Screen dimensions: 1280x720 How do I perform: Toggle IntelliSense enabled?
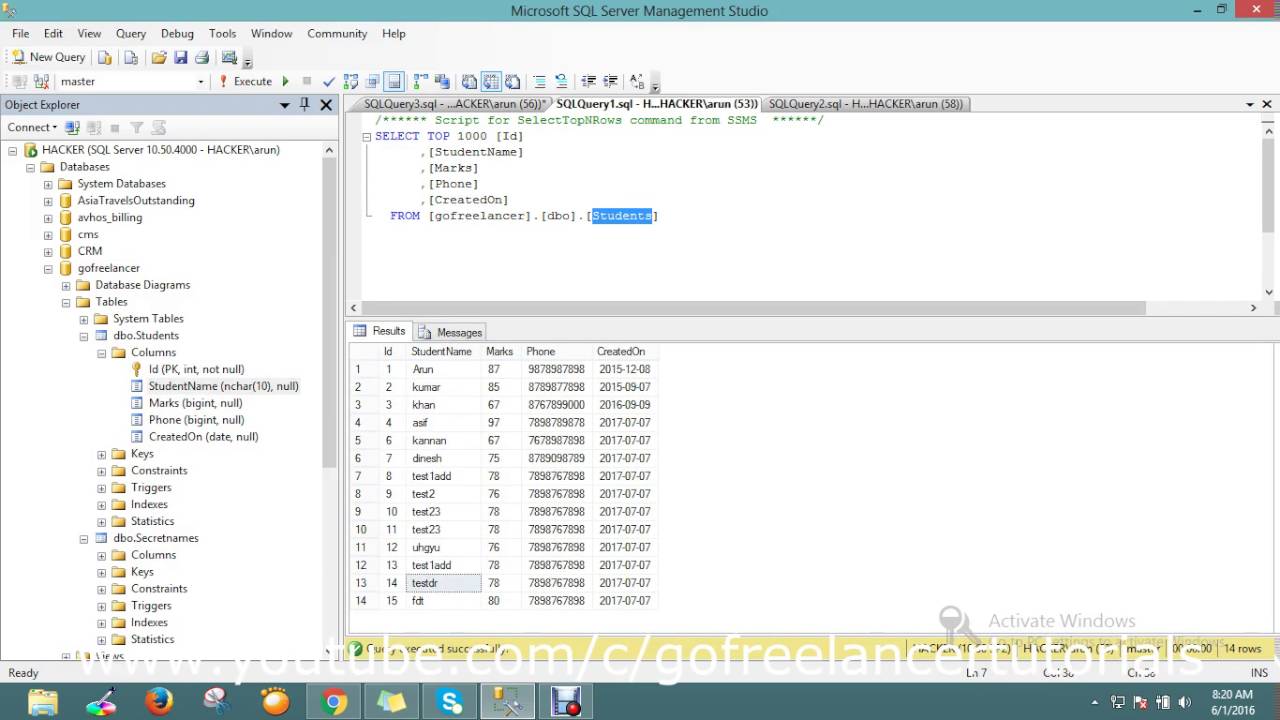click(x=394, y=81)
